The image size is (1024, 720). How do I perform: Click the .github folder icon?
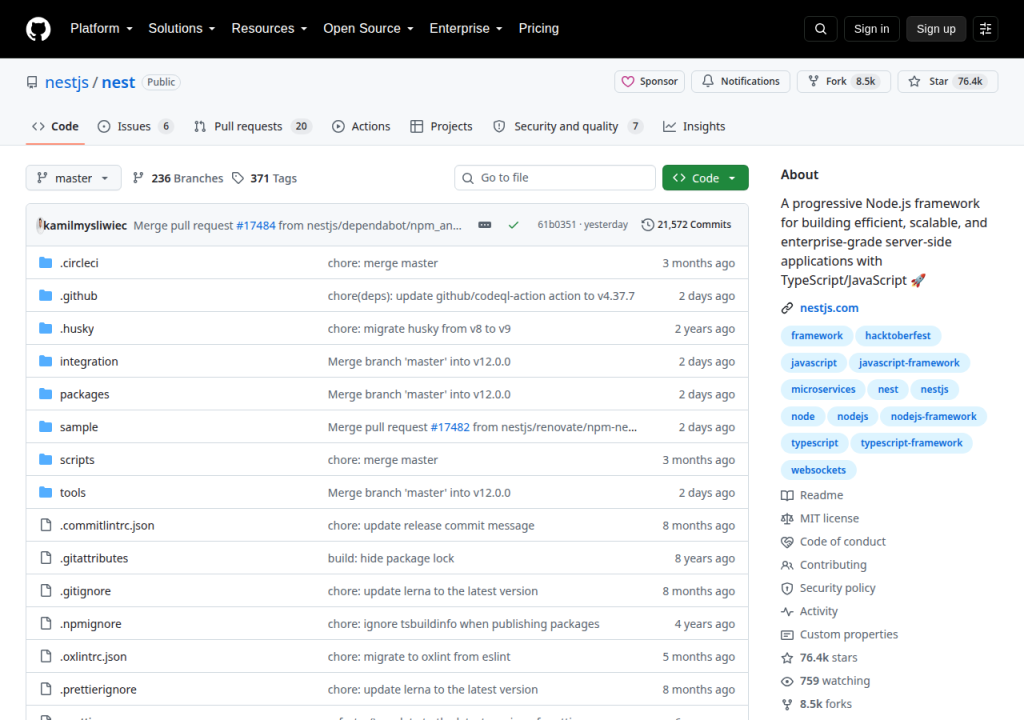(x=45, y=295)
